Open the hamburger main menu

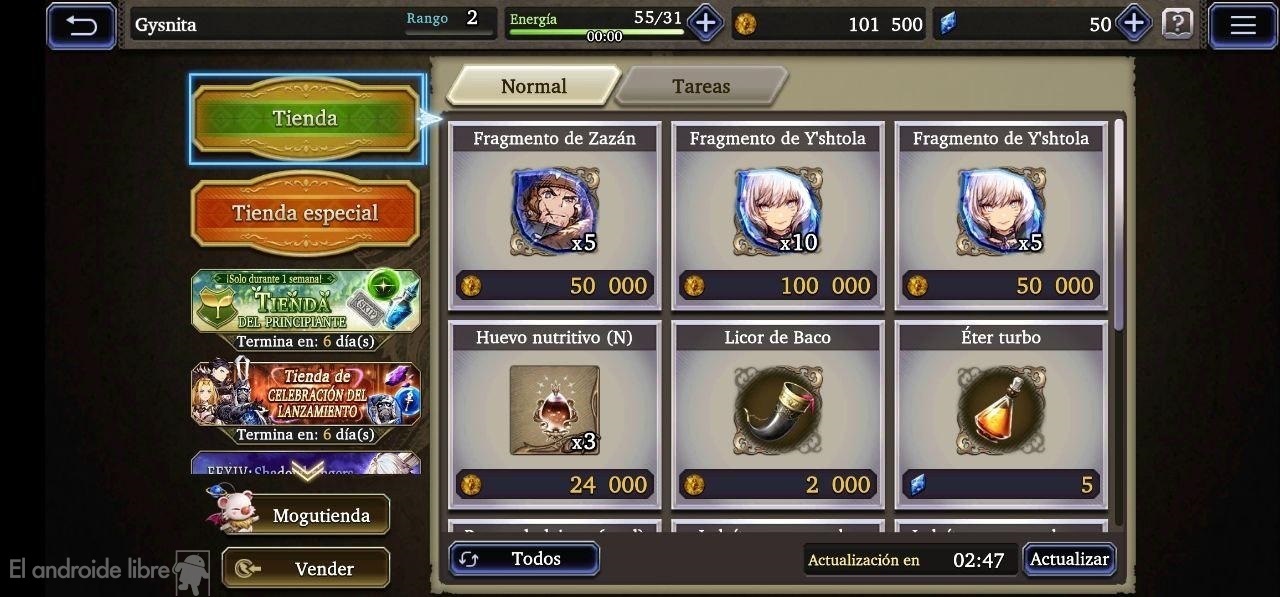click(x=1243, y=25)
